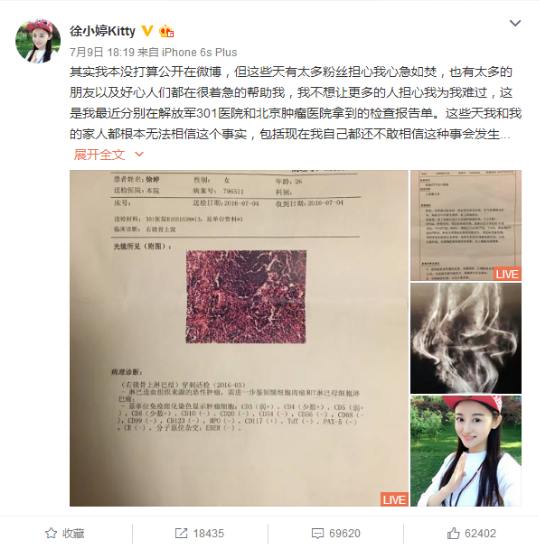Expand full post with 展开全文
This screenshot has width=539, height=549.
pos(99,154)
